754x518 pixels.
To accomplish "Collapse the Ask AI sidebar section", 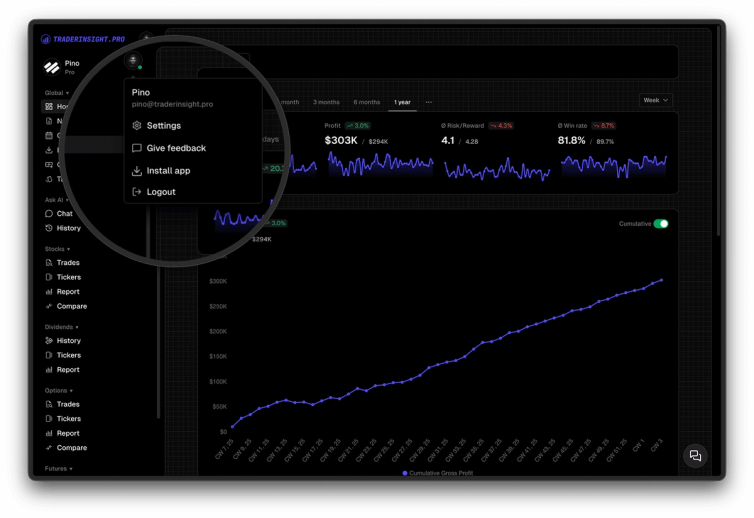I will tap(57, 200).
